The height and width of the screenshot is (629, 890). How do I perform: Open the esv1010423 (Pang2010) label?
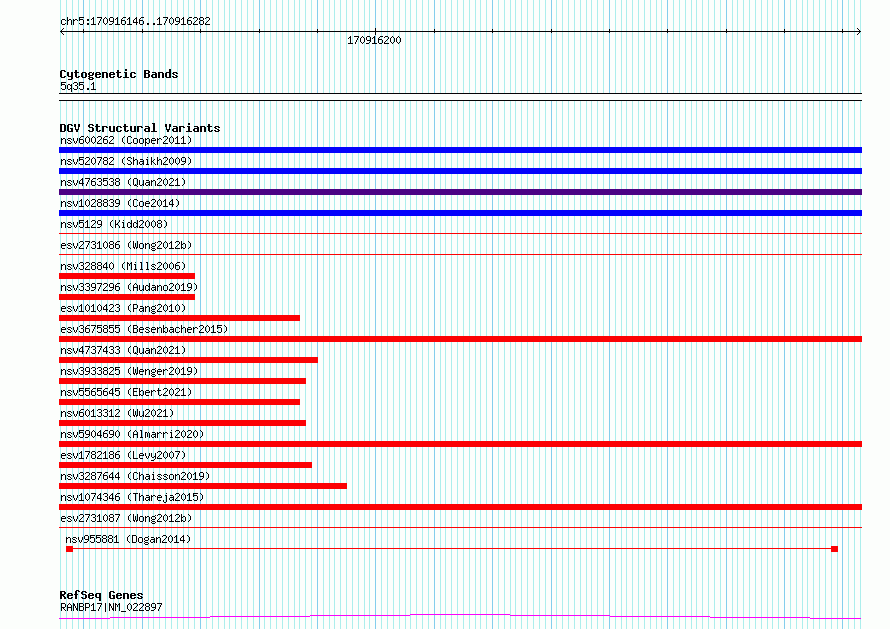click(x=123, y=308)
